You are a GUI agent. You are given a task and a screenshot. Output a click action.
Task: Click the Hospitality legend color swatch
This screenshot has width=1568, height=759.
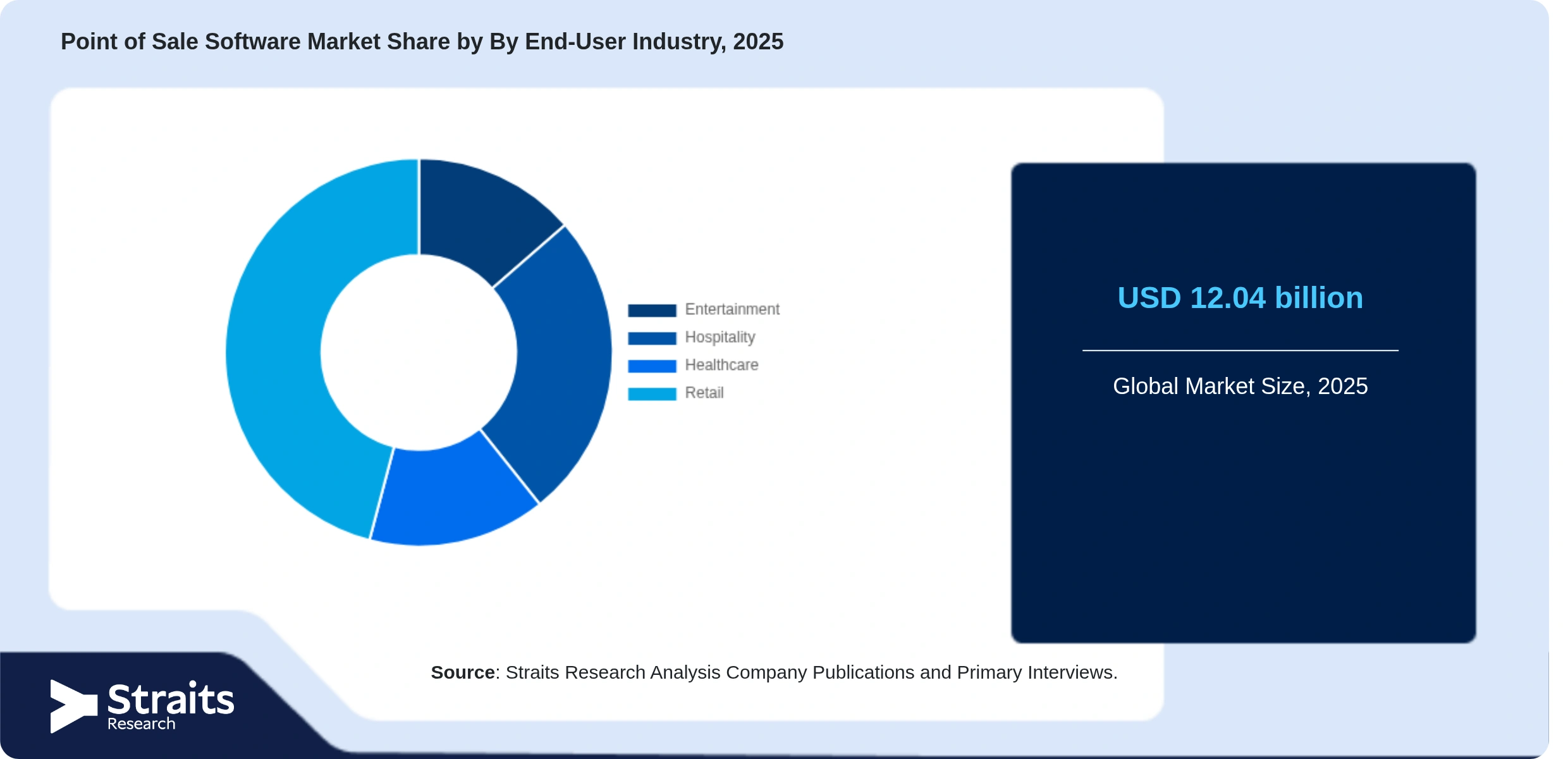point(652,338)
